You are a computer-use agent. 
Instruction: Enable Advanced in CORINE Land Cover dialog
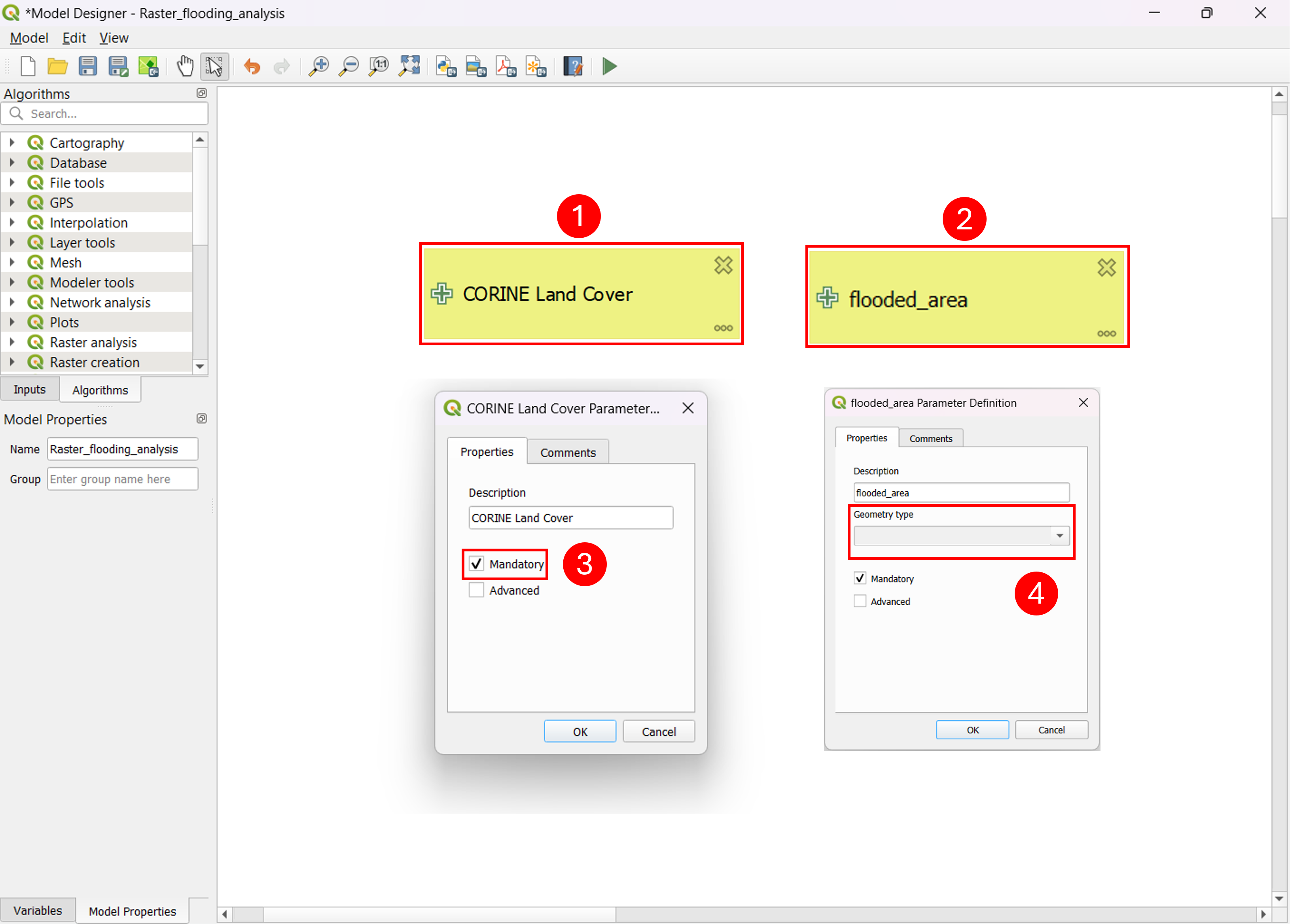tap(476, 590)
